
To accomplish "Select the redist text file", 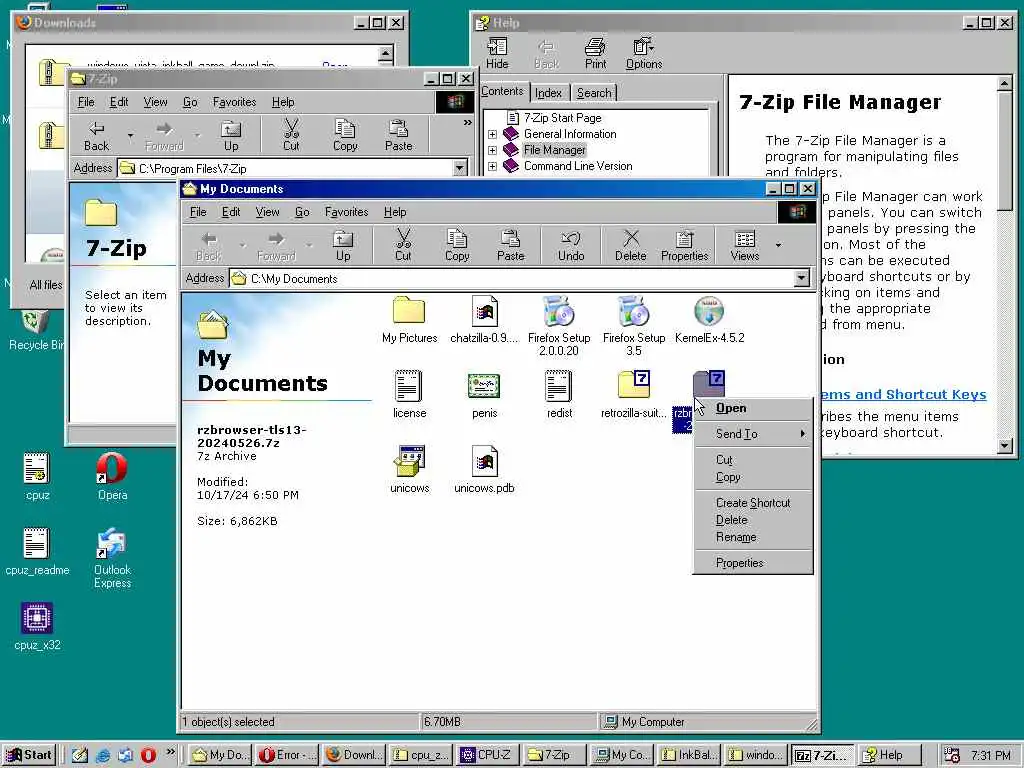I will 559,394.
